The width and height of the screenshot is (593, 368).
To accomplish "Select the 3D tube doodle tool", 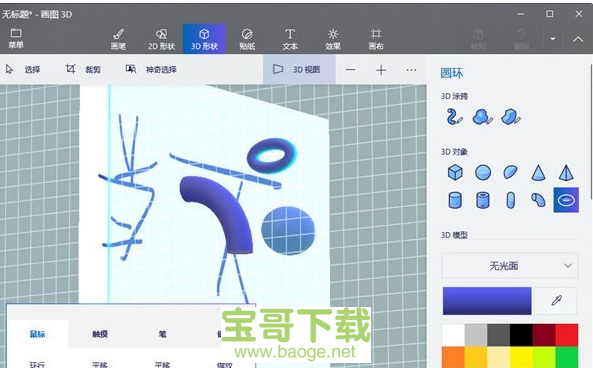I will (x=454, y=117).
